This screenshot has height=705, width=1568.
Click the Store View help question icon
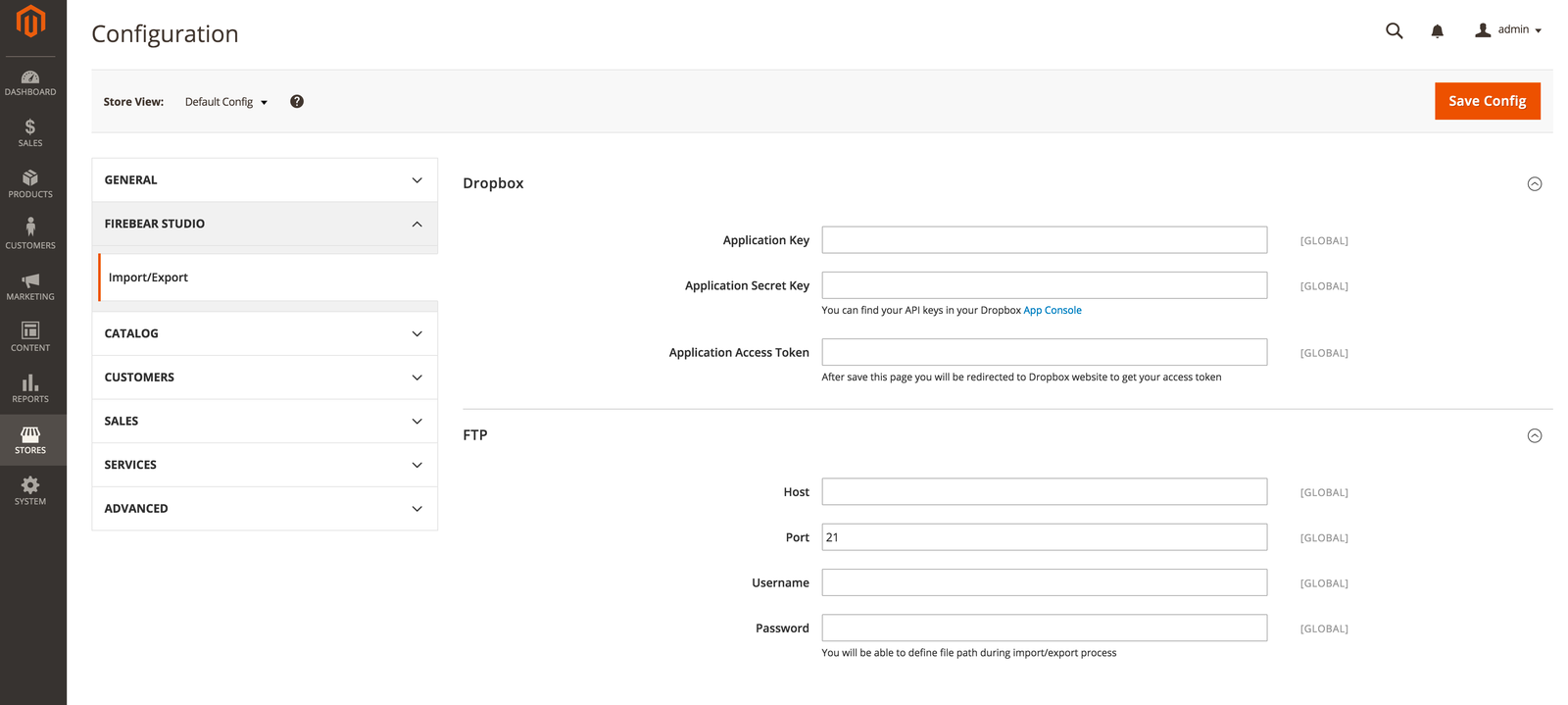tap(297, 102)
